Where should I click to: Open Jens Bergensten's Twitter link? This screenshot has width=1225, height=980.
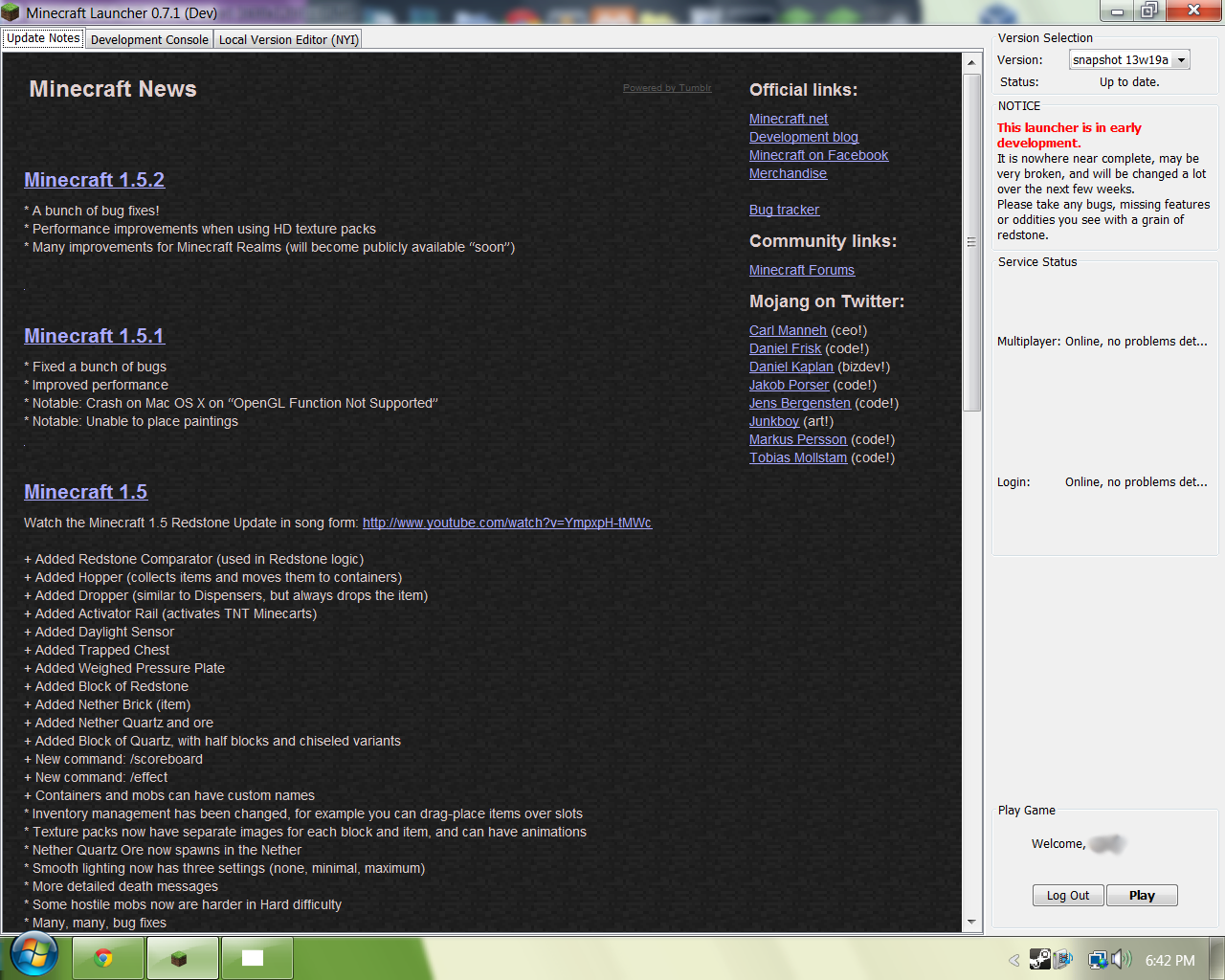point(800,403)
